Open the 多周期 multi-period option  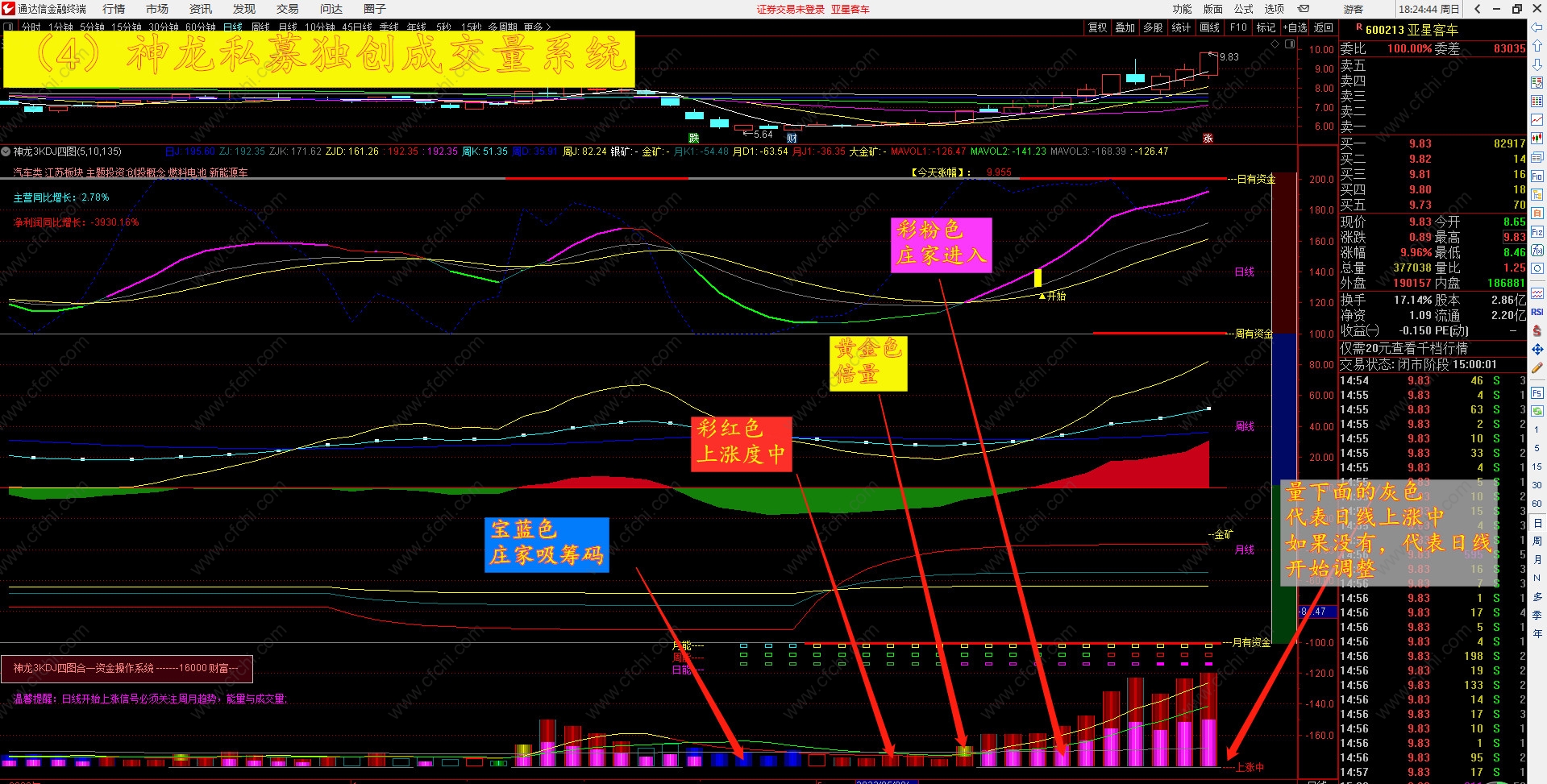coord(502,27)
